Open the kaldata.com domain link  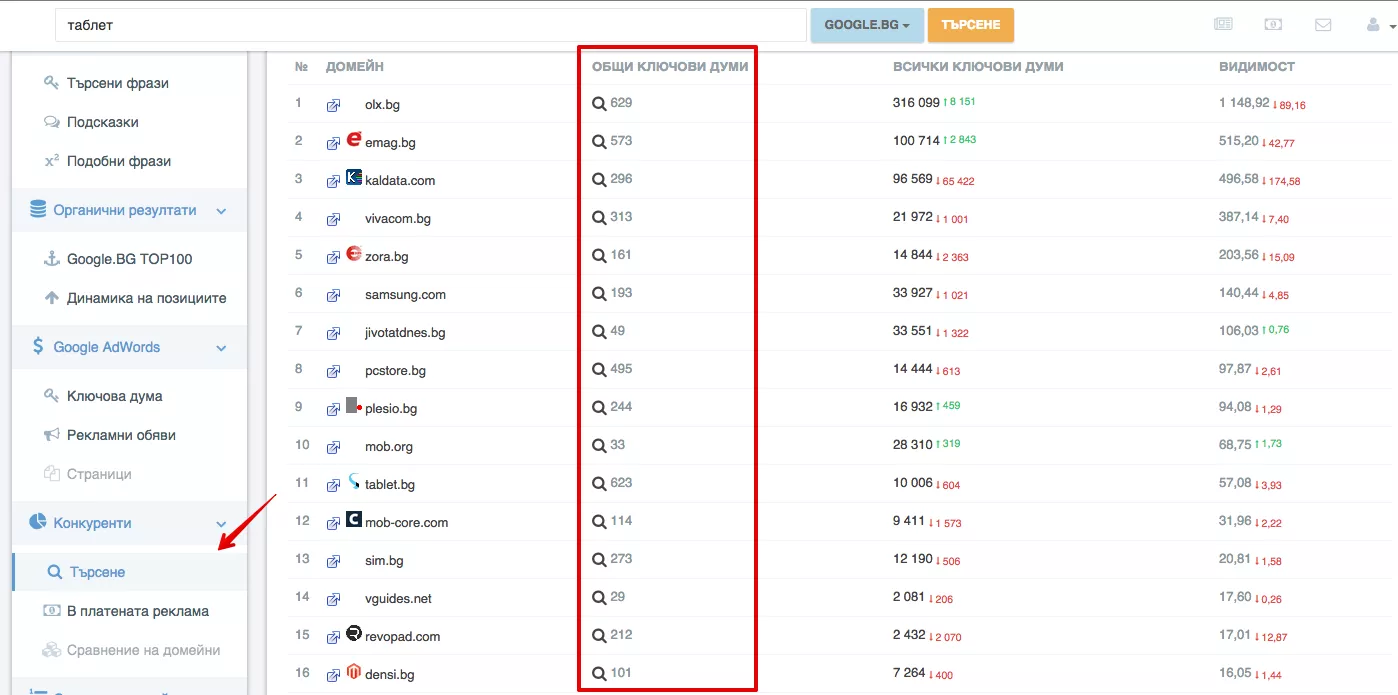point(400,181)
